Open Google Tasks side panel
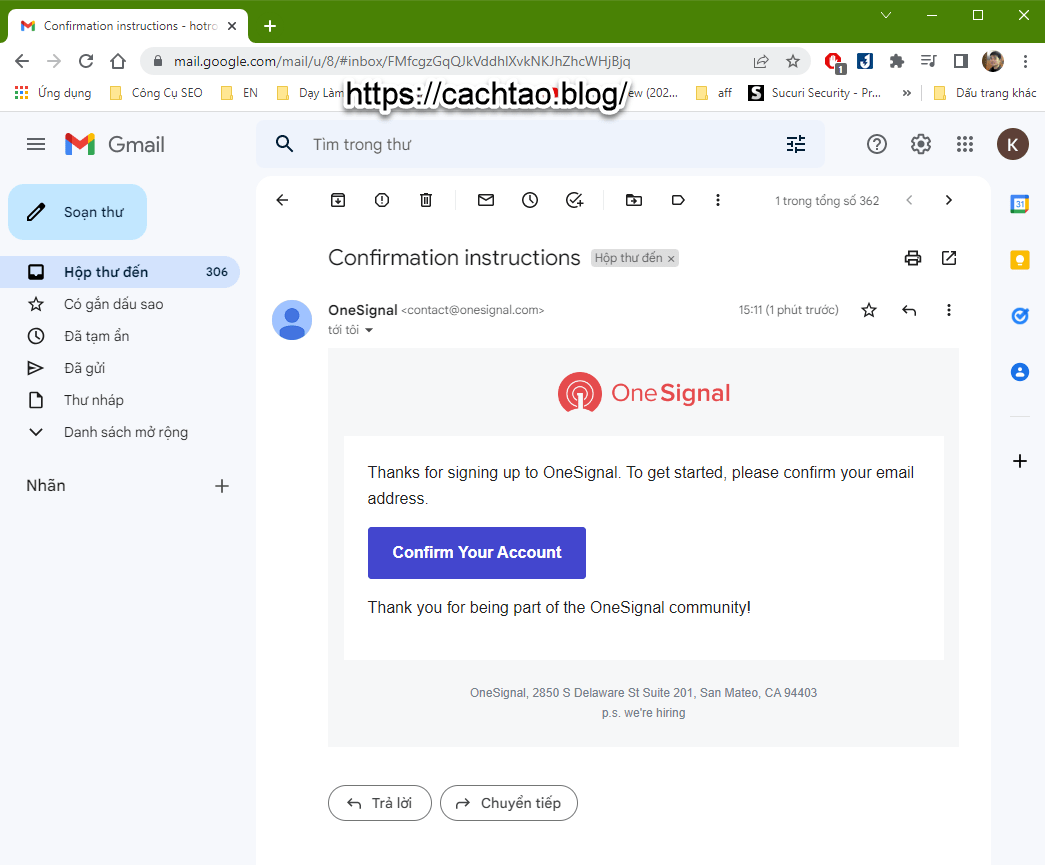The image size is (1045, 865). click(1020, 316)
